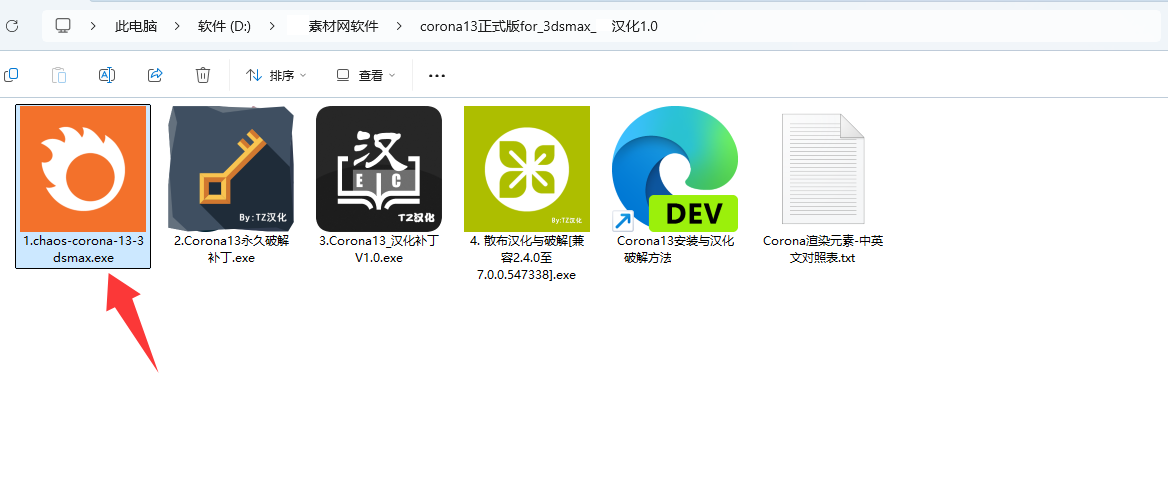Viewport: 1168px width, 488px height.
Task: Click the rename icon in the toolbar
Action: 107,75
